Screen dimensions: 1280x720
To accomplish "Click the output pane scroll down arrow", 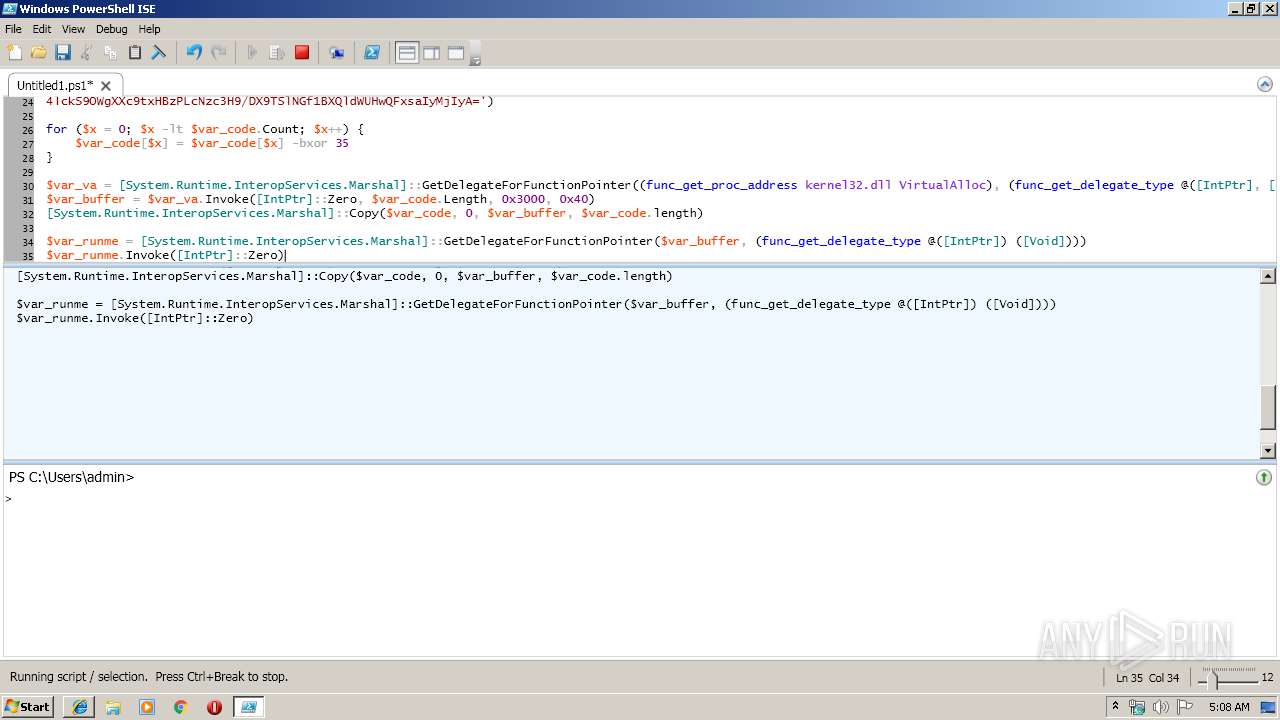I will tap(1268, 451).
